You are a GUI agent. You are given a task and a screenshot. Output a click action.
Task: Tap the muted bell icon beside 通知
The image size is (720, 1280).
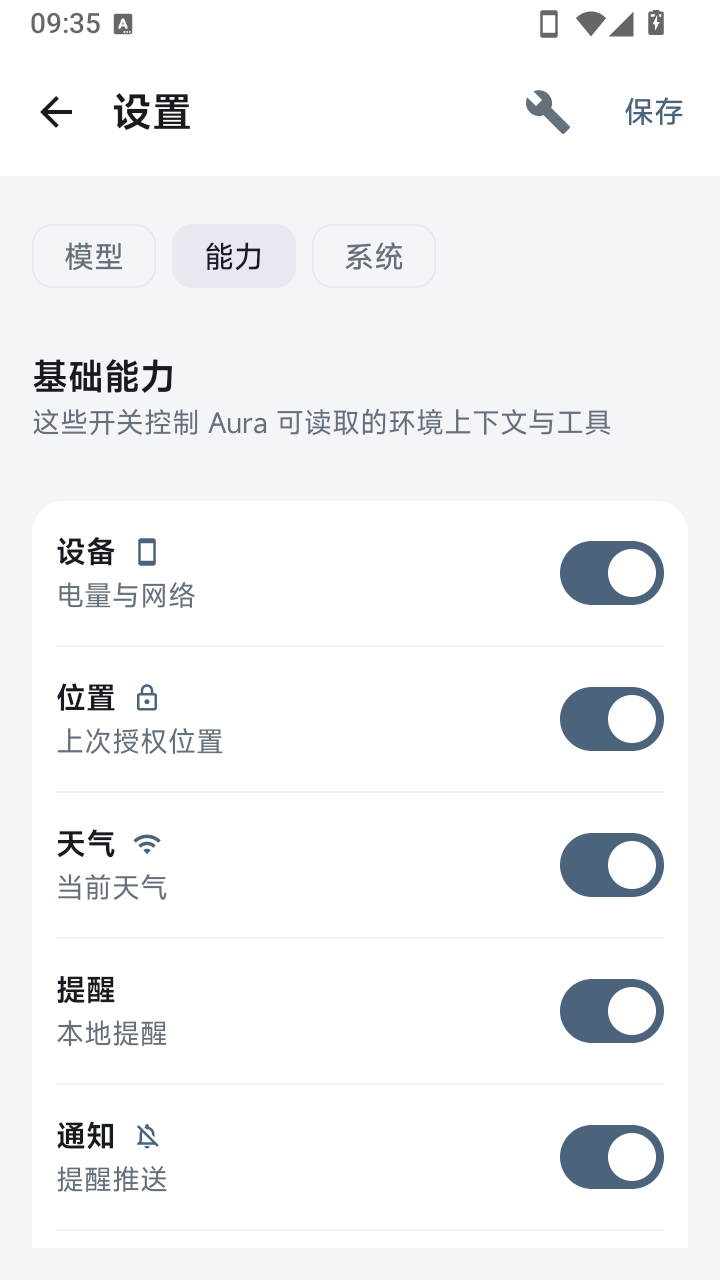(148, 1136)
